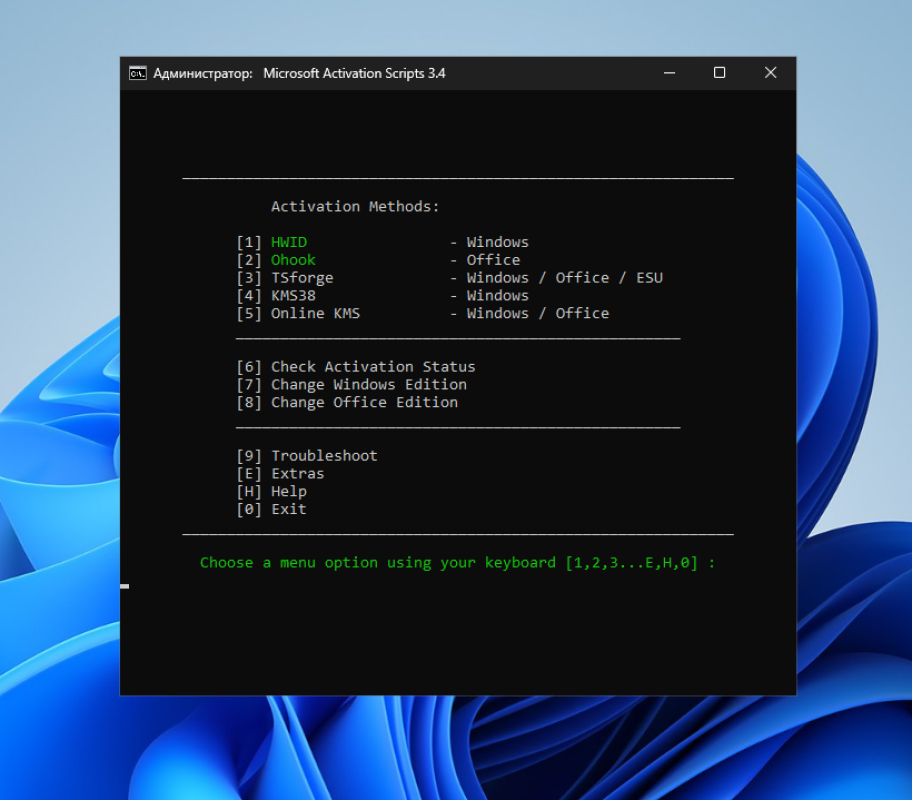Click the Online KMS menu entry
The width and height of the screenshot is (912, 800).
click(315, 314)
